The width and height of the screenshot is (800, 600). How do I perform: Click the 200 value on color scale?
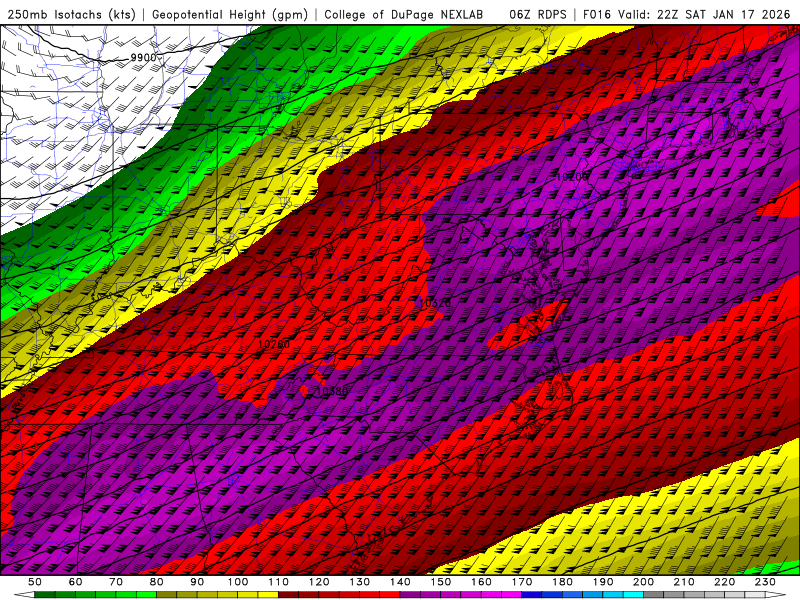coord(643,582)
